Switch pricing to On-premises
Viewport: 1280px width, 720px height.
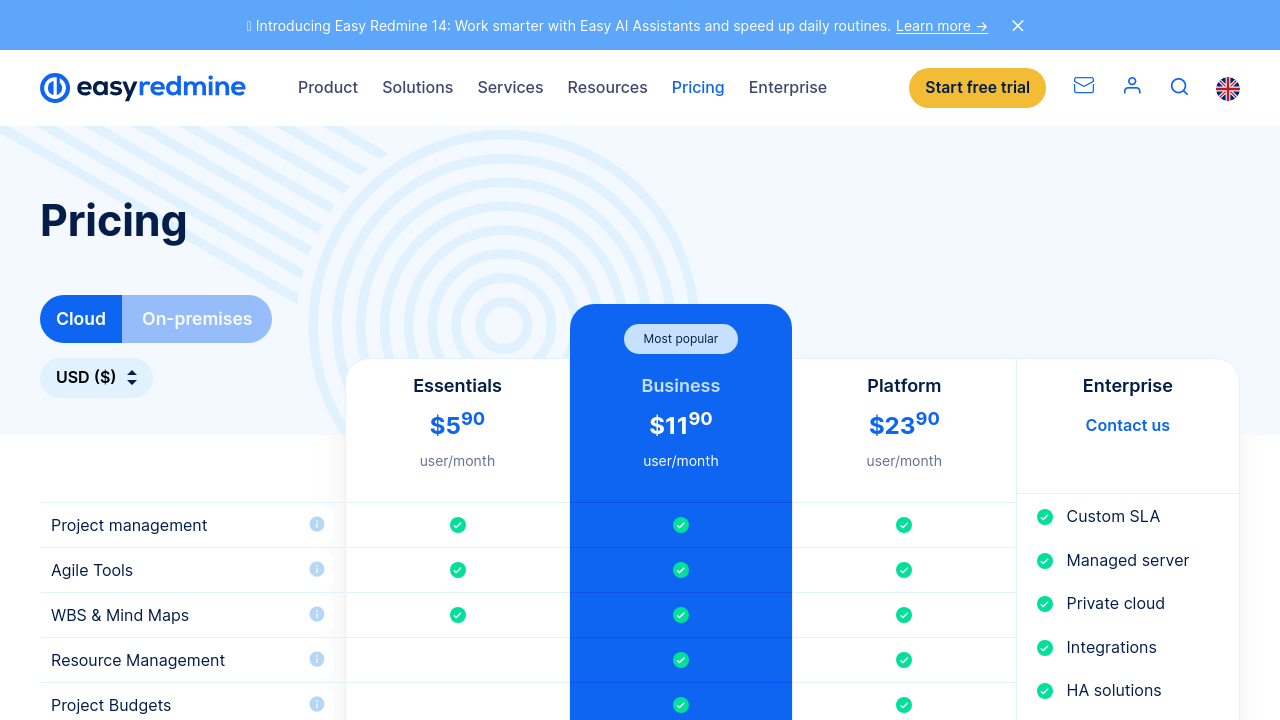click(197, 319)
